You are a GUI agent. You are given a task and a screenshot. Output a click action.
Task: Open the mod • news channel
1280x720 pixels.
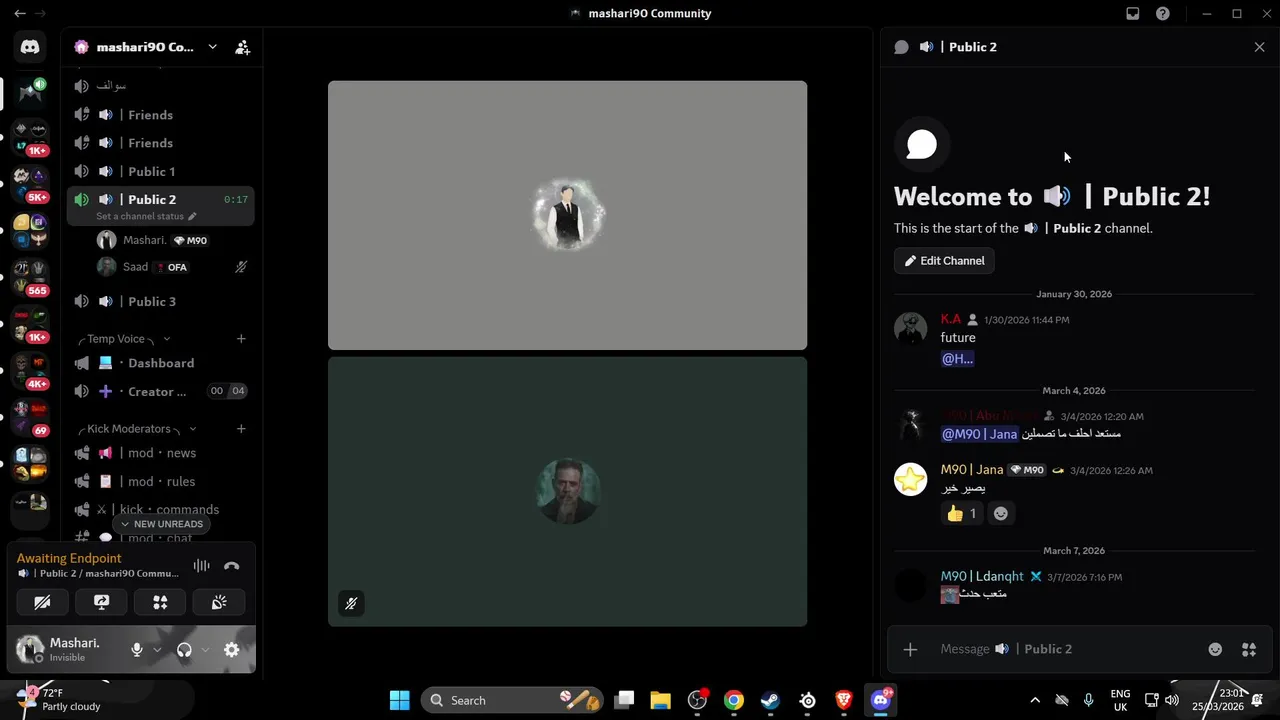click(x=161, y=453)
